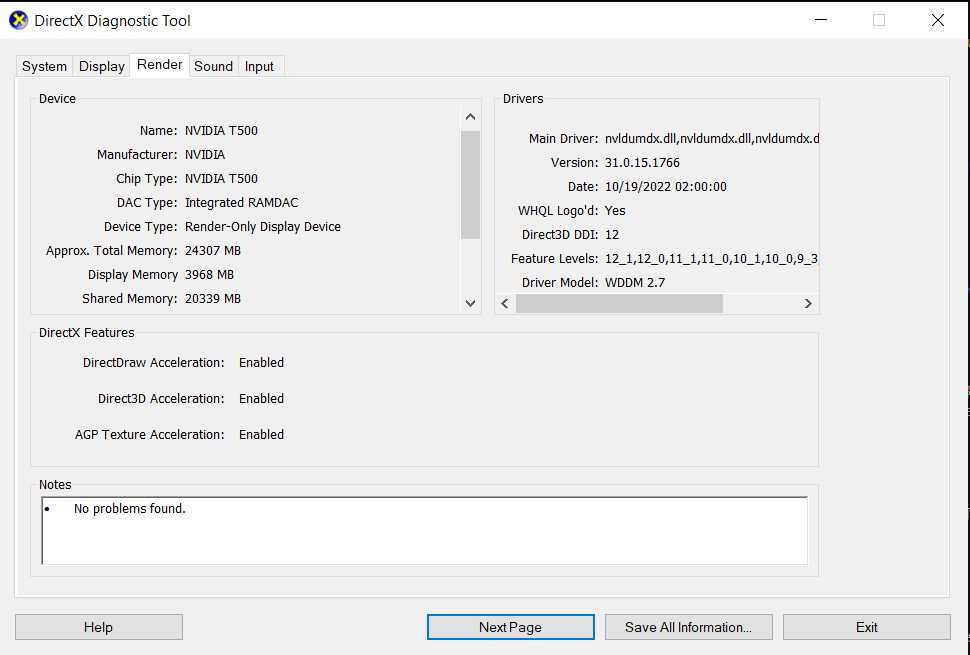The width and height of the screenshot is (970, 655).
Task: Click WHQL Logo'd value "Yes"
Action: pyautogui.click(x=615, y=211)
